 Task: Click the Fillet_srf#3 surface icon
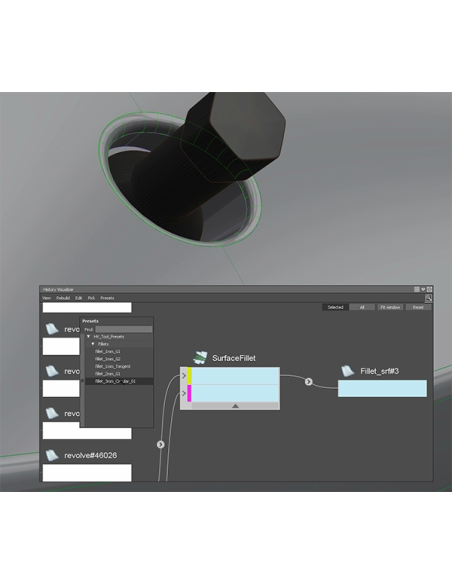347,371
